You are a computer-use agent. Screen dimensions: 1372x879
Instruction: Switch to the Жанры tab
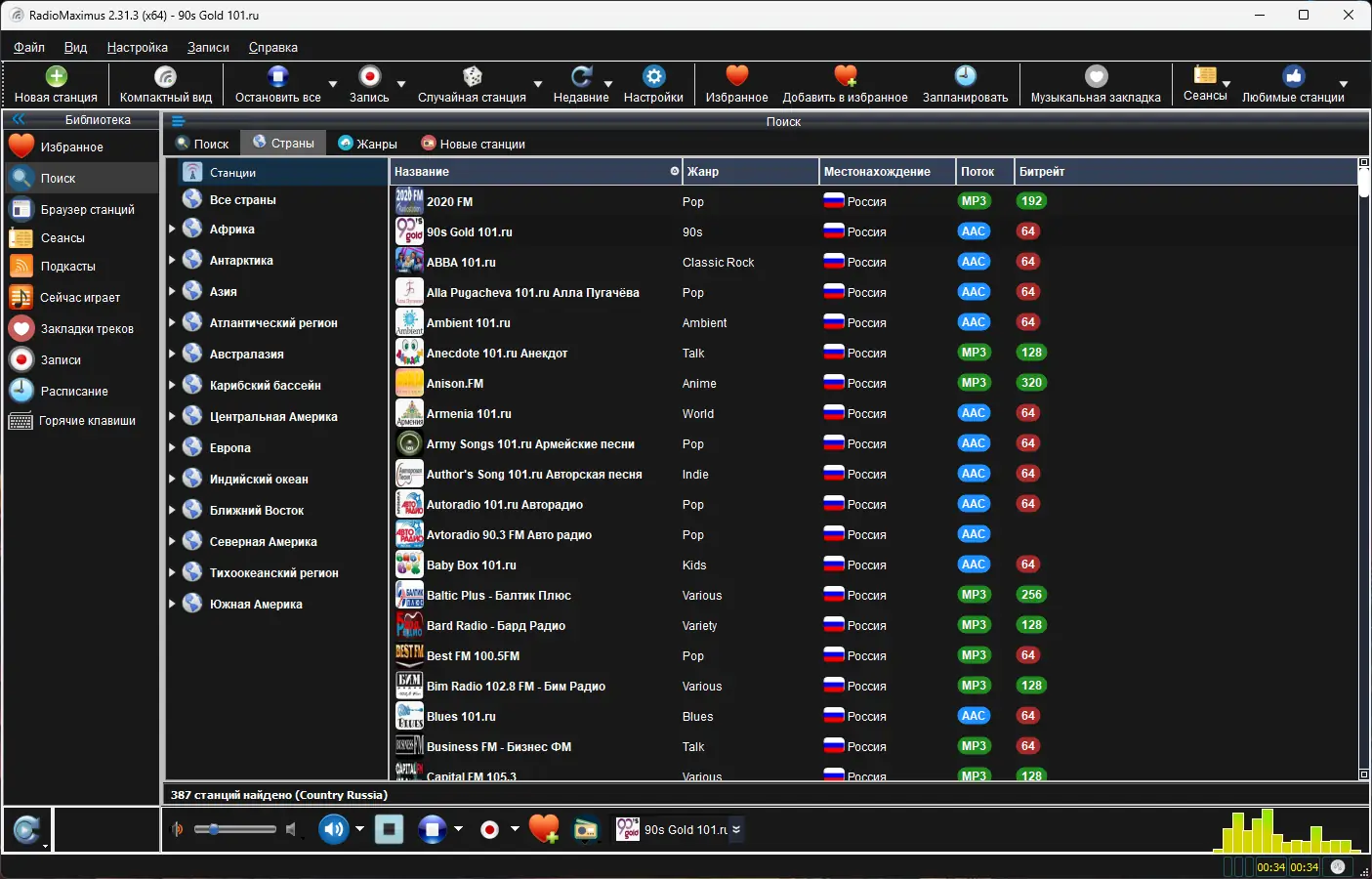click(367, 144)
